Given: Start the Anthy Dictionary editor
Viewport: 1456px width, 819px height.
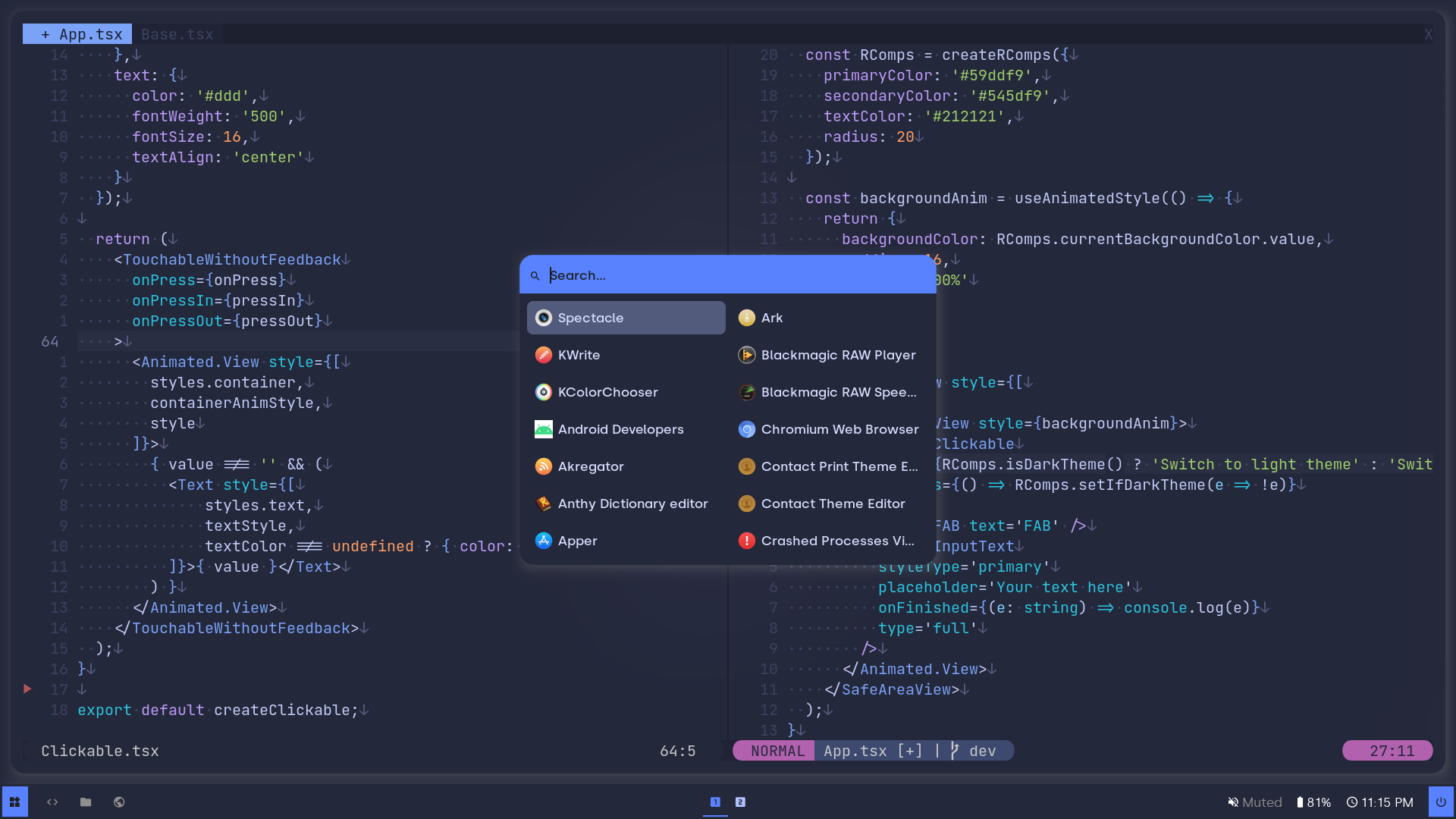Looking at the screenshot, I should (632, 504).
